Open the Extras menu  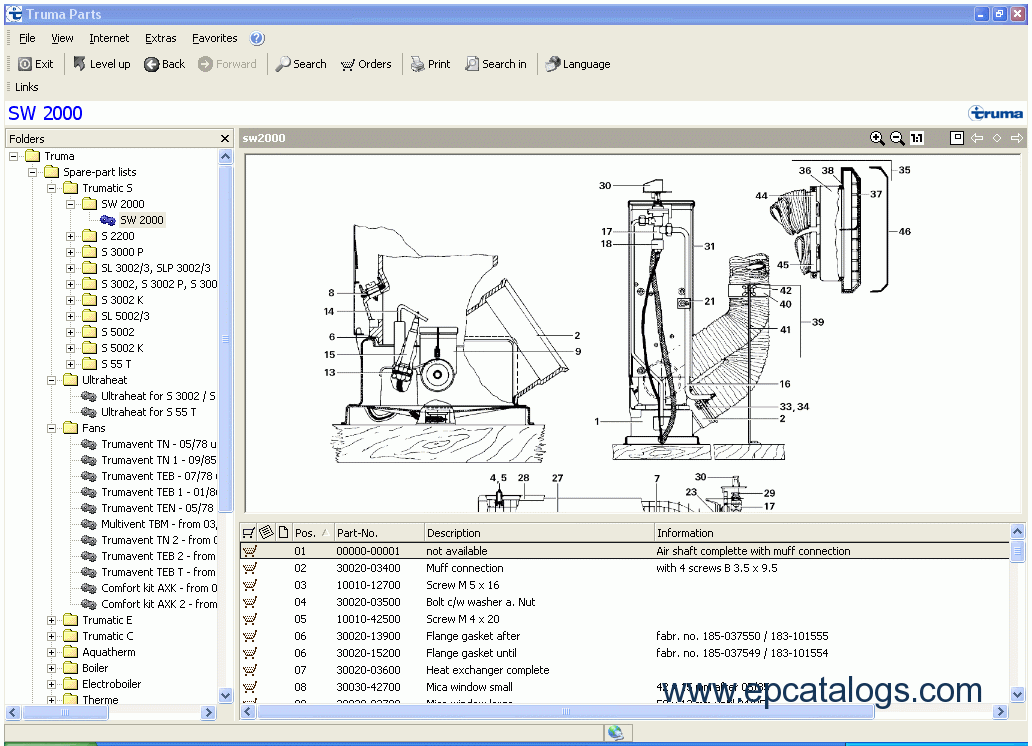[161, 38]
